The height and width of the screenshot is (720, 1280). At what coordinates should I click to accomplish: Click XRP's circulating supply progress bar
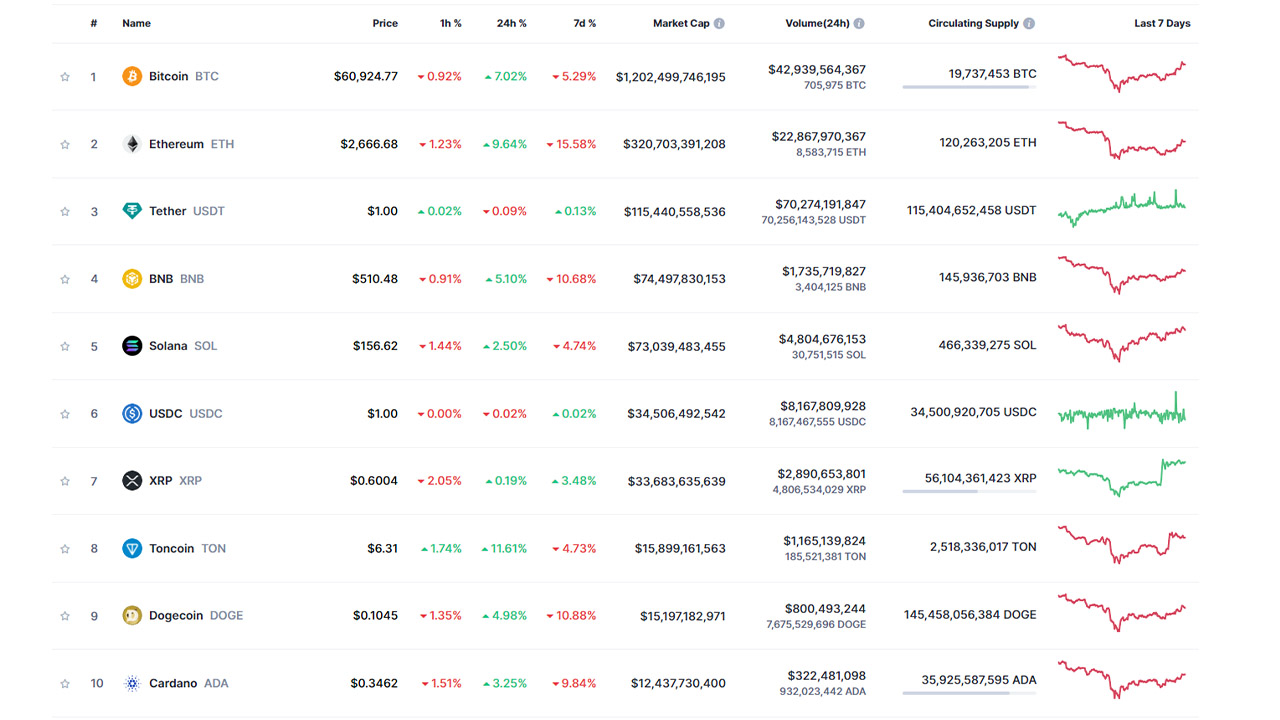point(969,491)
